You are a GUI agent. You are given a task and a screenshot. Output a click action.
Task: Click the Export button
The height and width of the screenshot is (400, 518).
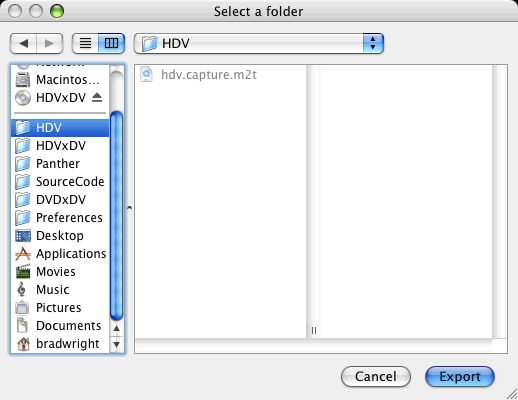(460, 377)
